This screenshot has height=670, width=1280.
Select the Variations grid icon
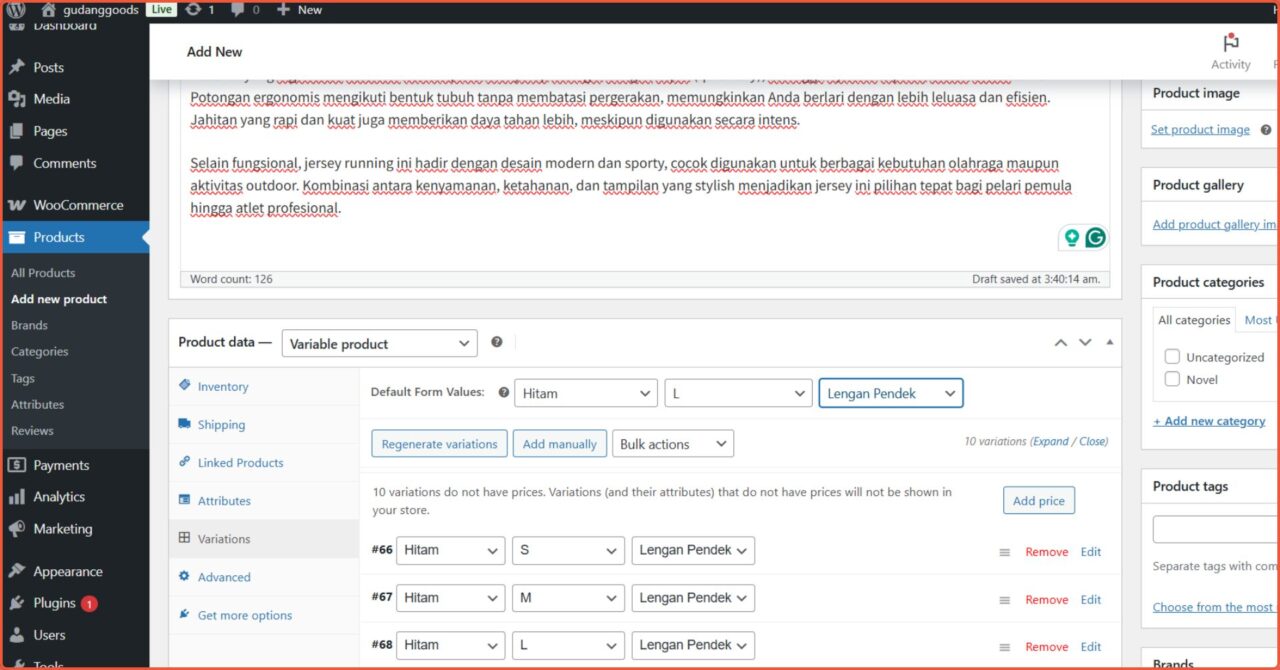(x=184, y=538)
